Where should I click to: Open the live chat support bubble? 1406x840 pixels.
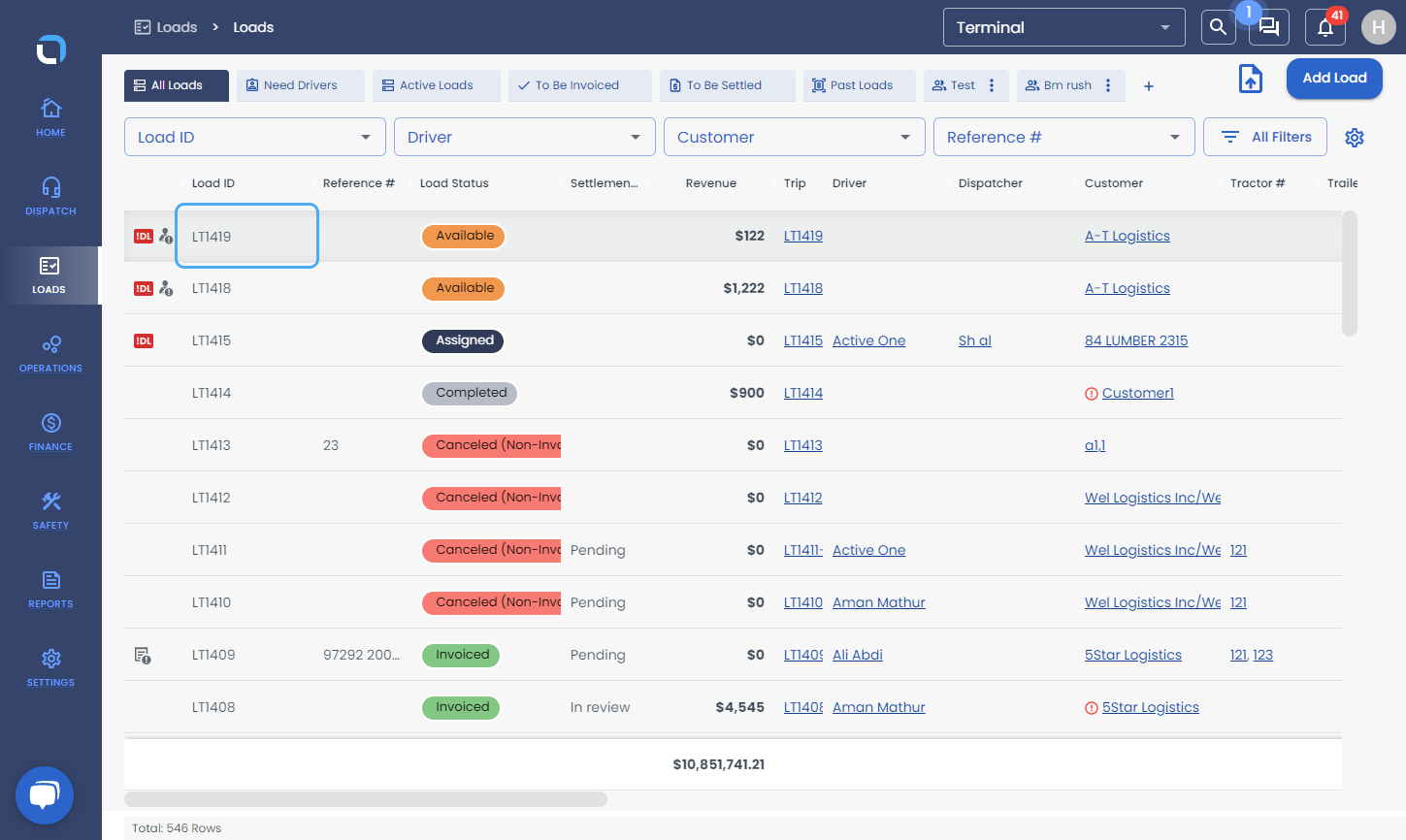tap(45, 795)
